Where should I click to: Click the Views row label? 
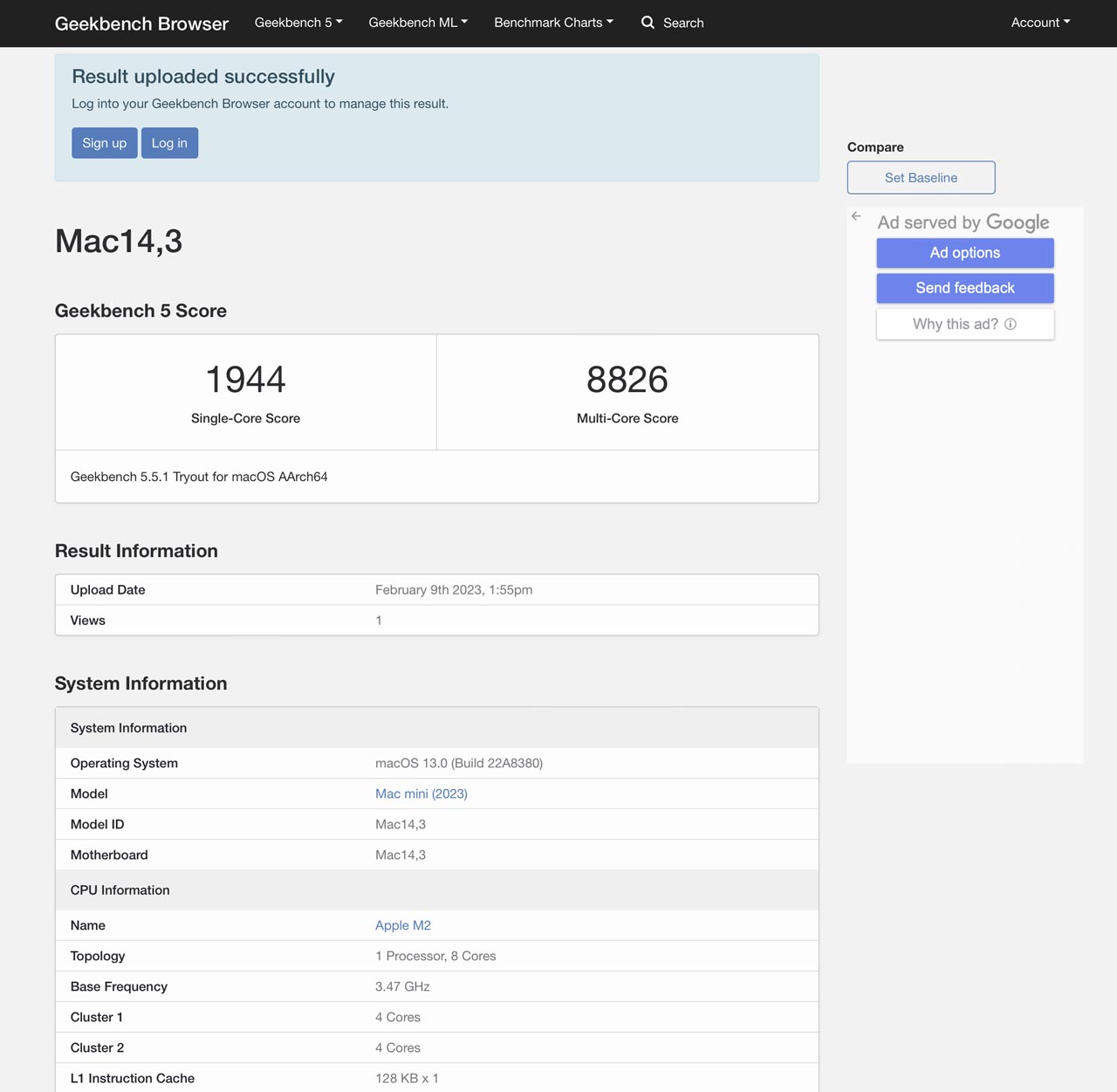tap(88, 621)
